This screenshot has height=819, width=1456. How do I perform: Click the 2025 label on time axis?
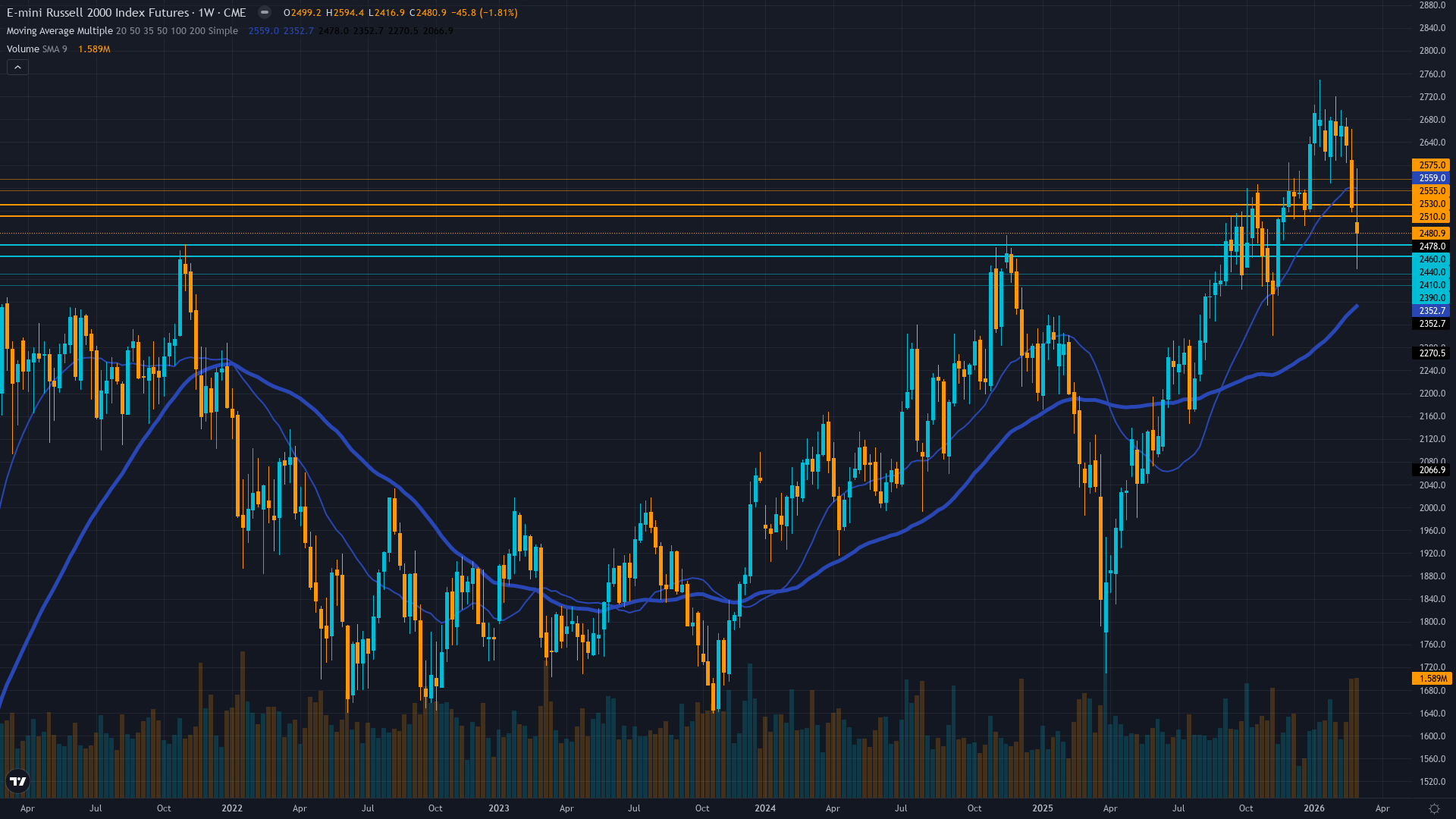pos(1043,808)
